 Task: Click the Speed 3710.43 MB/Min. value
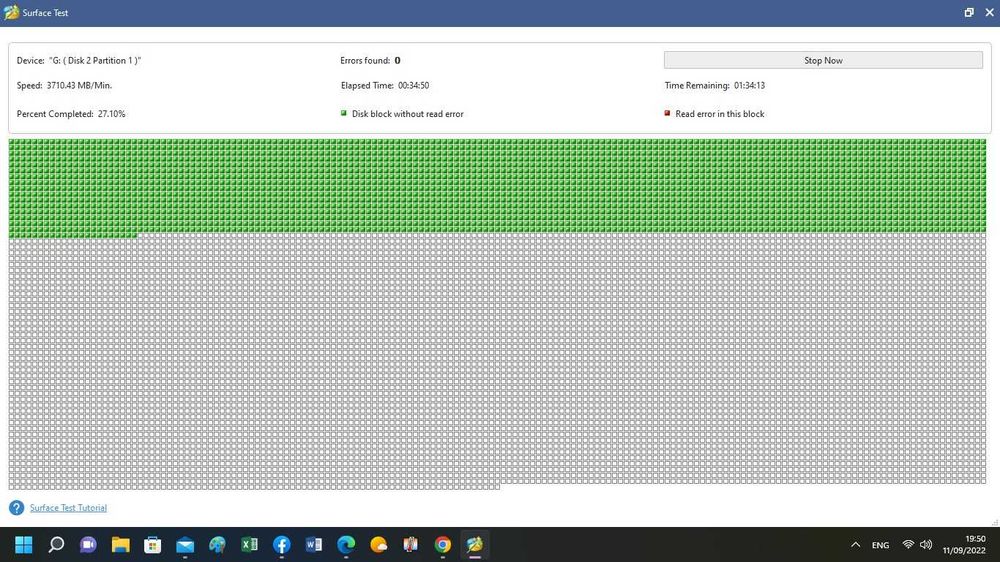pyautogui.click(x=79, y=85)
